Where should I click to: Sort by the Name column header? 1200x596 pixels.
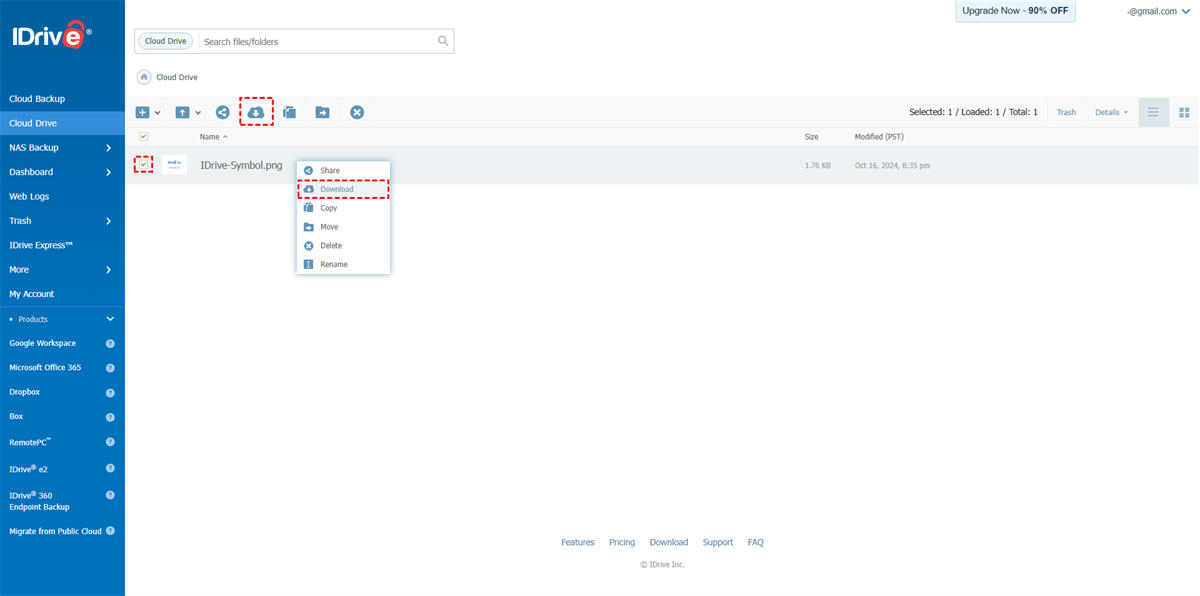point(213,136)
